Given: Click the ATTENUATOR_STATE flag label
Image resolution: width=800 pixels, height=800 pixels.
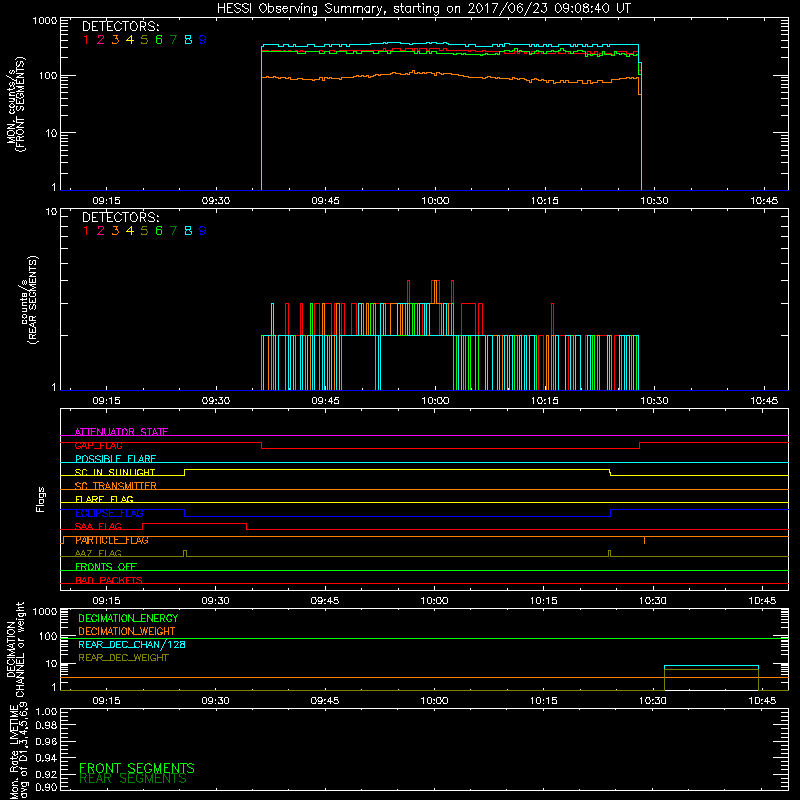Looking at the screenshot, I should [x=121, y=432].
